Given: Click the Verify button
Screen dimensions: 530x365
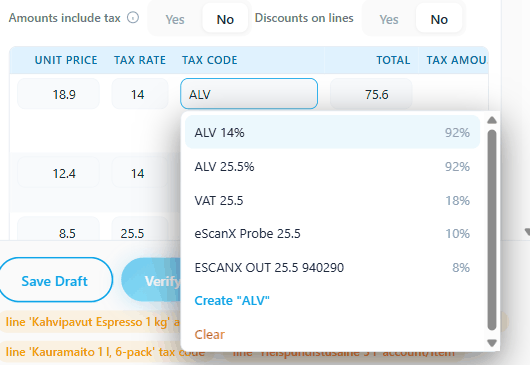Looking at the screenshot, I should (x=151, y=280).
